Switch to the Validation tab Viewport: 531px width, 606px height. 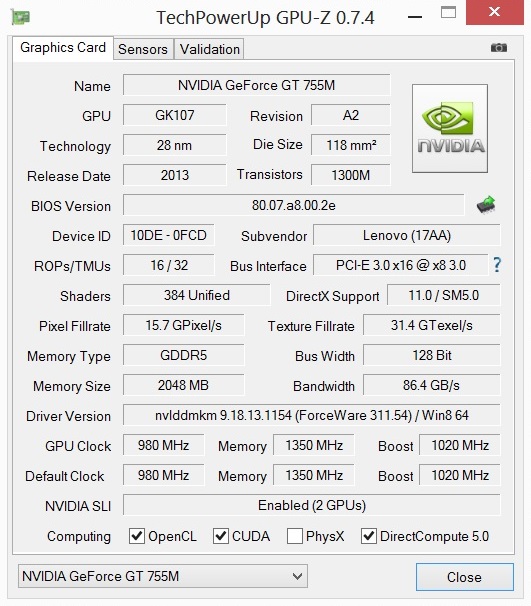(209, 49)
